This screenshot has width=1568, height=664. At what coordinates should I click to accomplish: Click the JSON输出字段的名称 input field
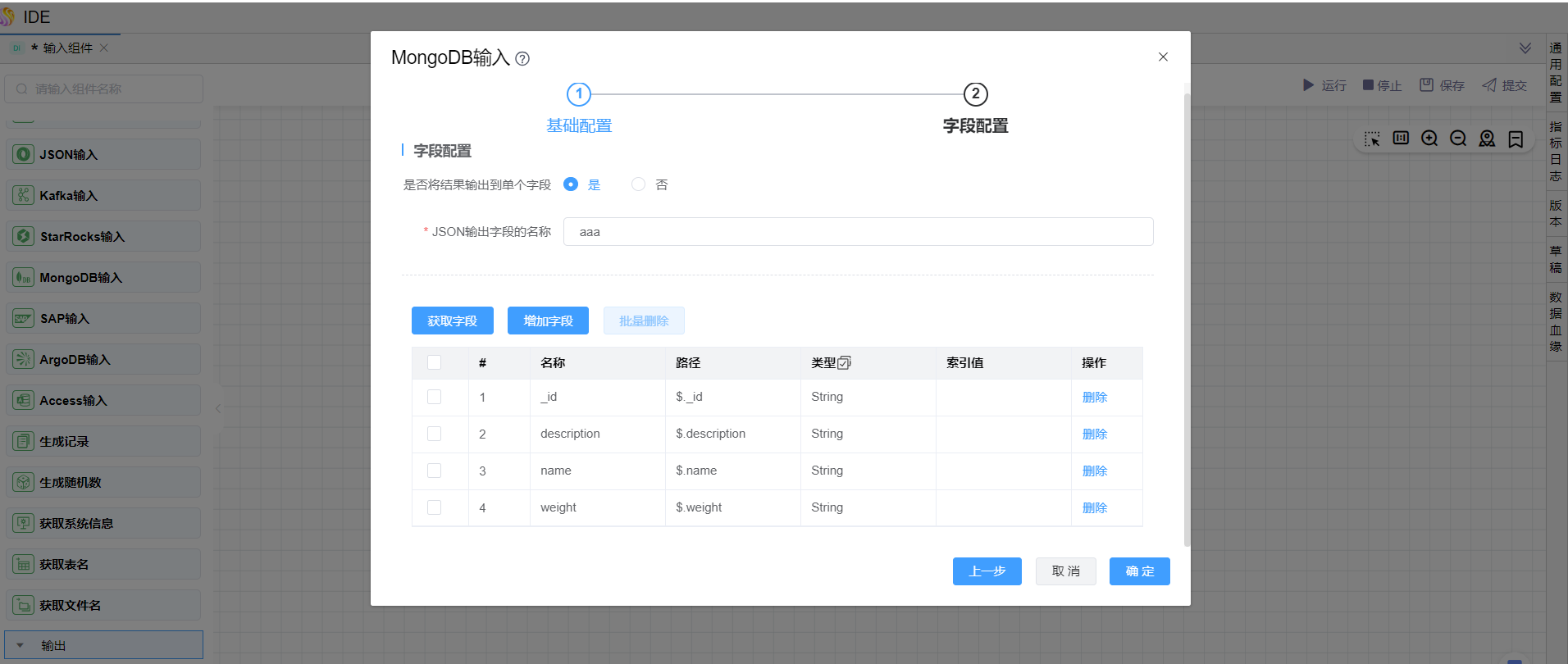(x=858, y=232)
